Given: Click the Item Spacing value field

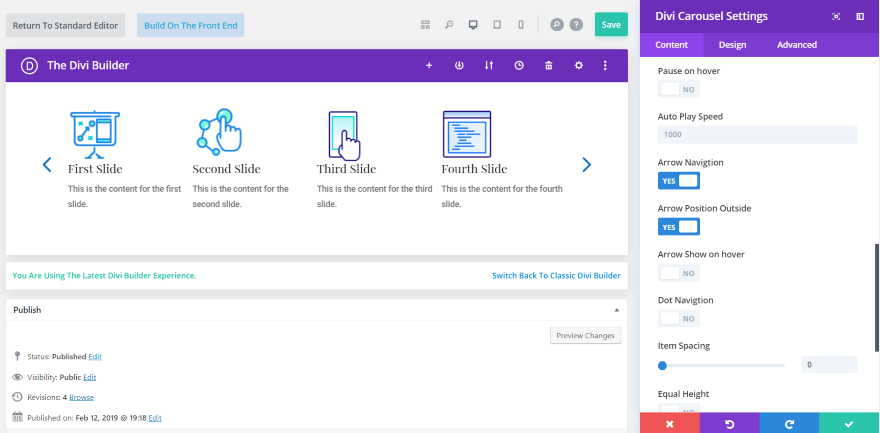Looking at the screenshot, I should [x=829, y=365].
